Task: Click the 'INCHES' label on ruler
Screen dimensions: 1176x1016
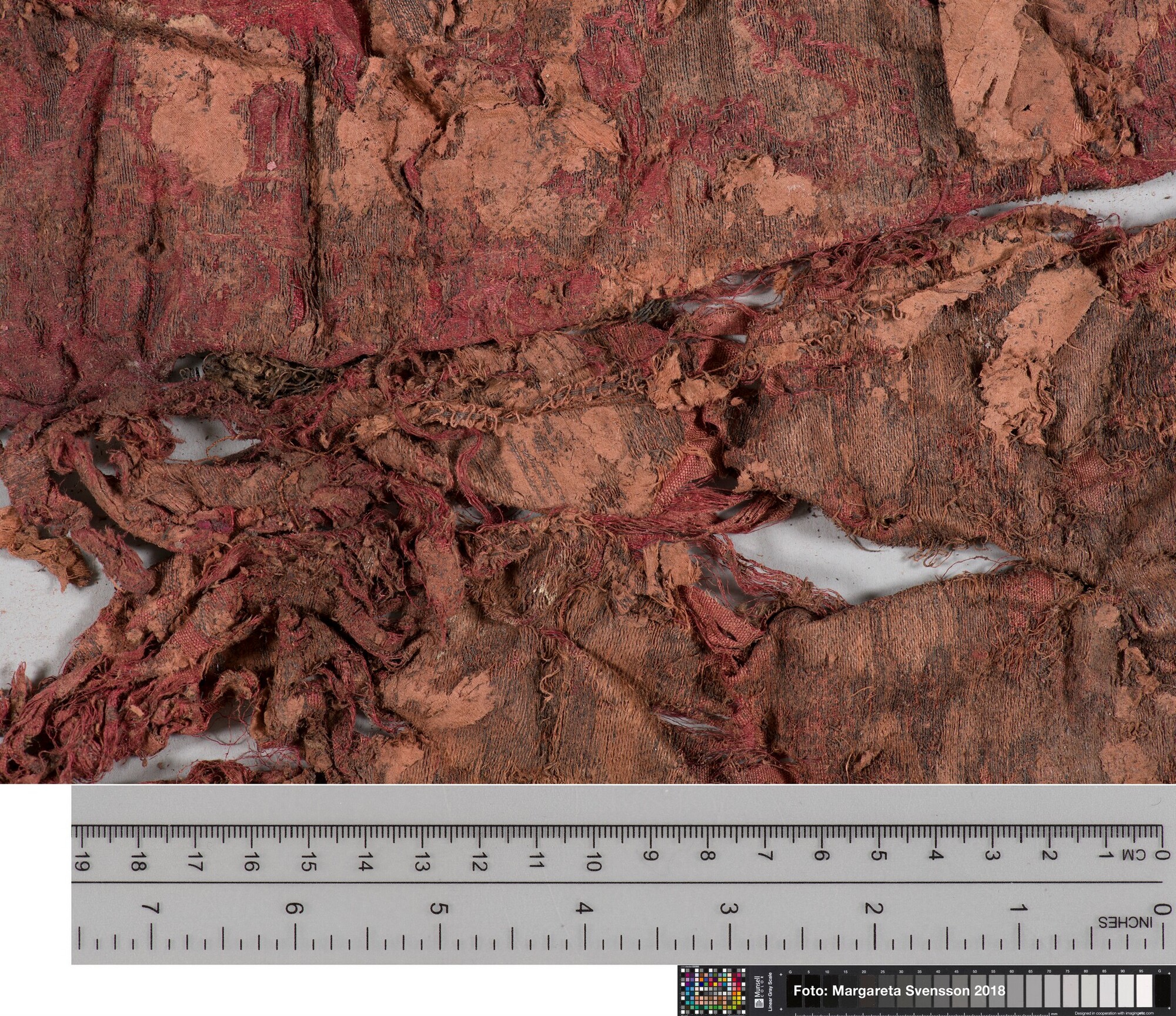Action: tap(1125, 922)
